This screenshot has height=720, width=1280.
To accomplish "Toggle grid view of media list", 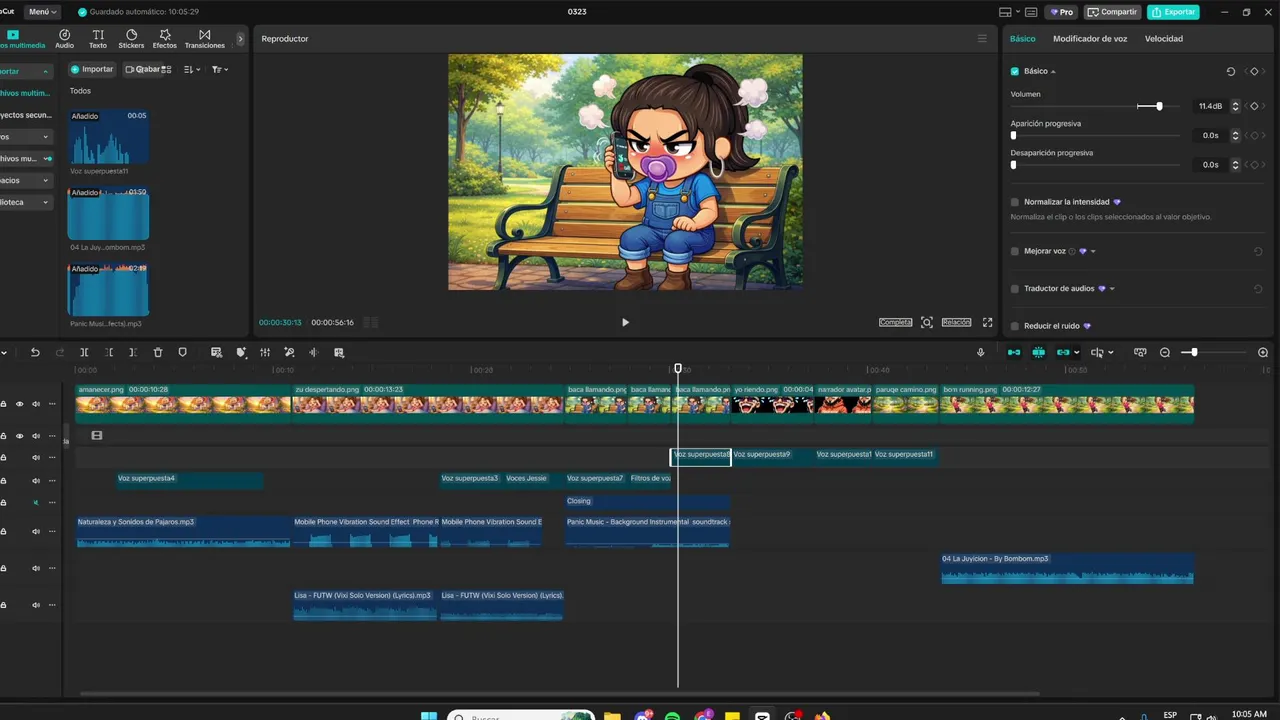I will (x=166, y=69).
